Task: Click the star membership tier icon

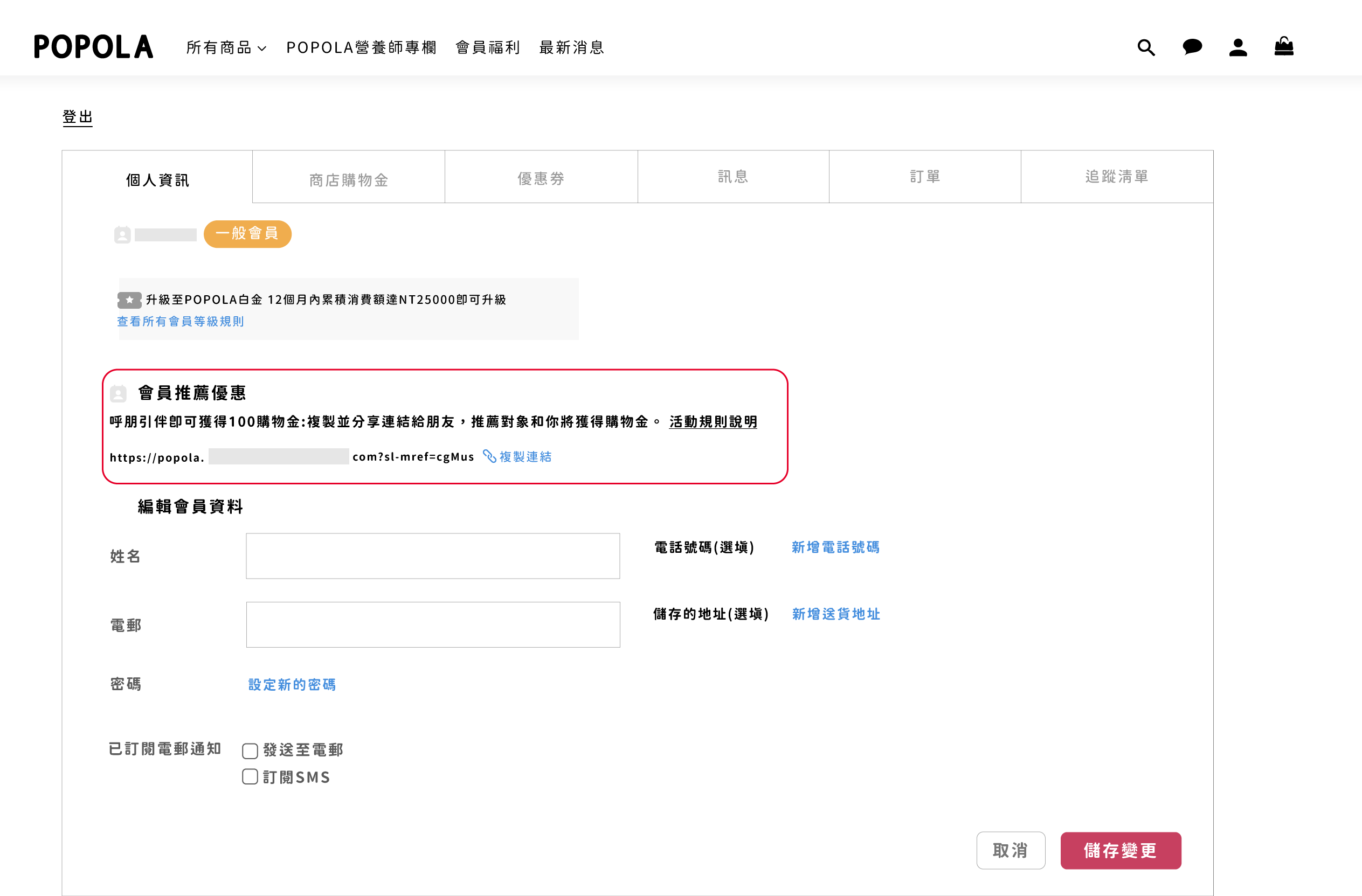Action: click(x=129, y=300)
